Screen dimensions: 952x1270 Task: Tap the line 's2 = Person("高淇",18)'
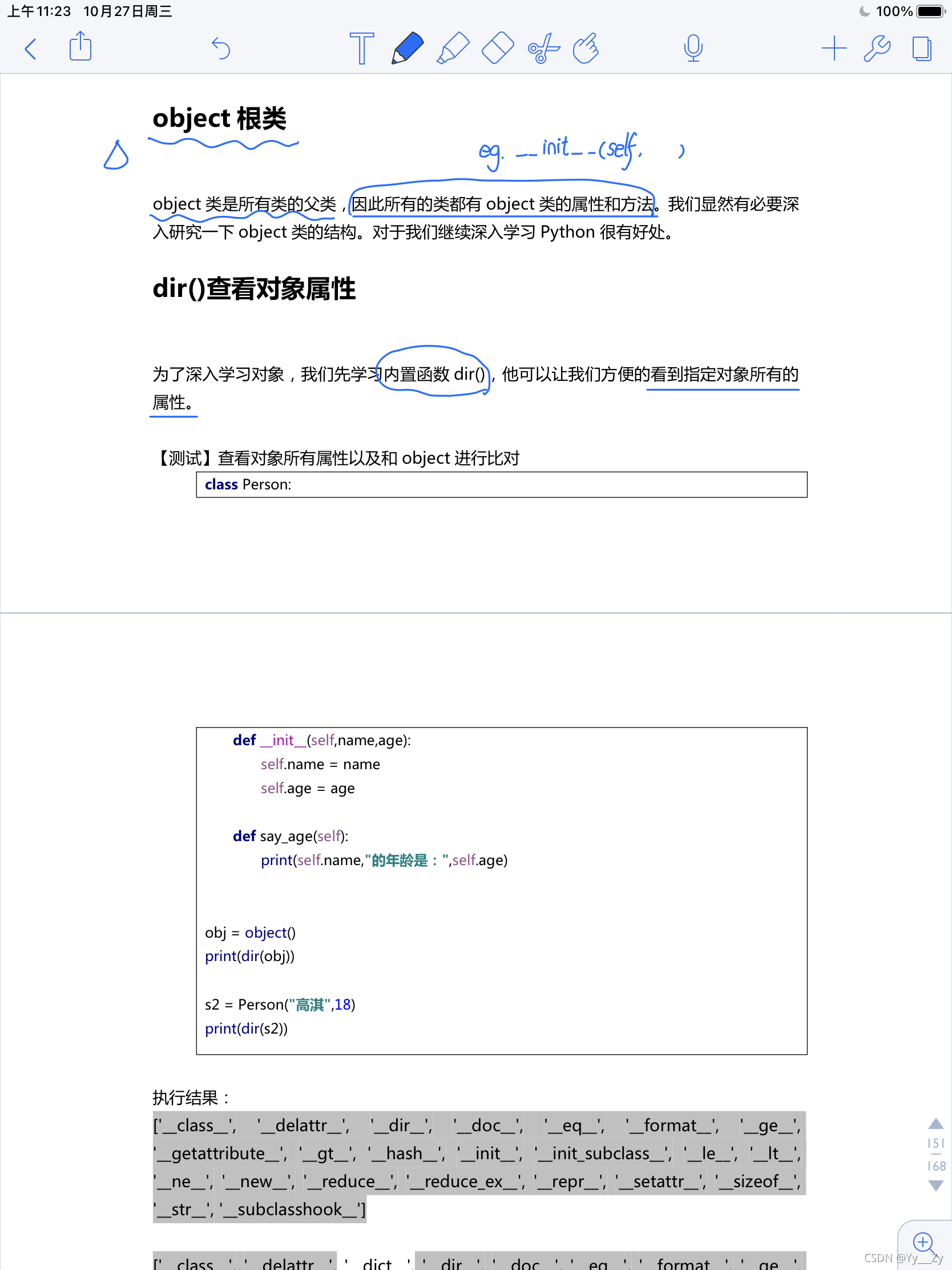point(280,1004)
